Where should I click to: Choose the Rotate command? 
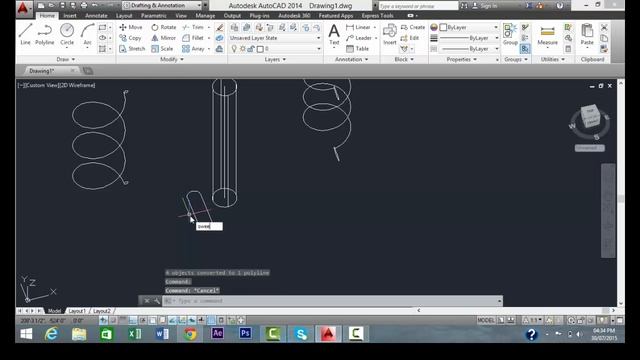[164, 27]
